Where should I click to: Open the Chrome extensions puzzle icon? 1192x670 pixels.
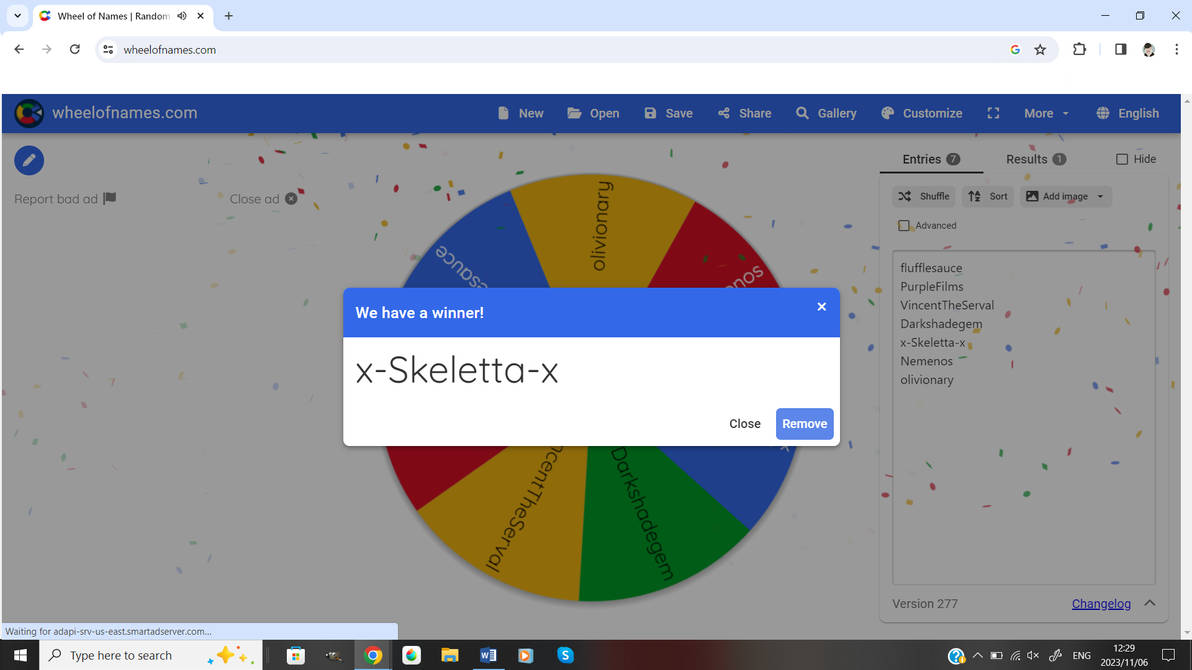pos(1079,49)
